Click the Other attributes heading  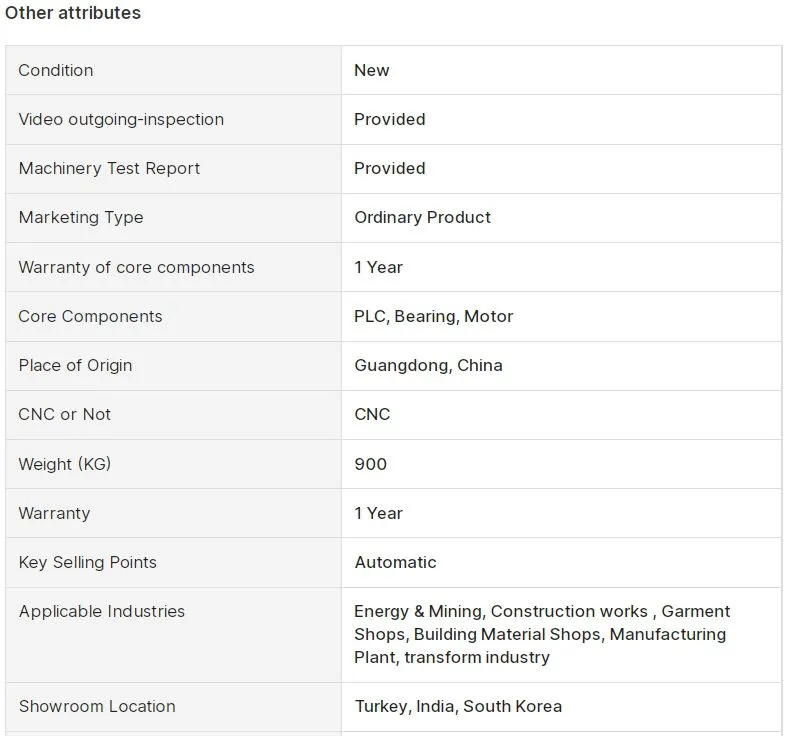(x=73, y=13)
